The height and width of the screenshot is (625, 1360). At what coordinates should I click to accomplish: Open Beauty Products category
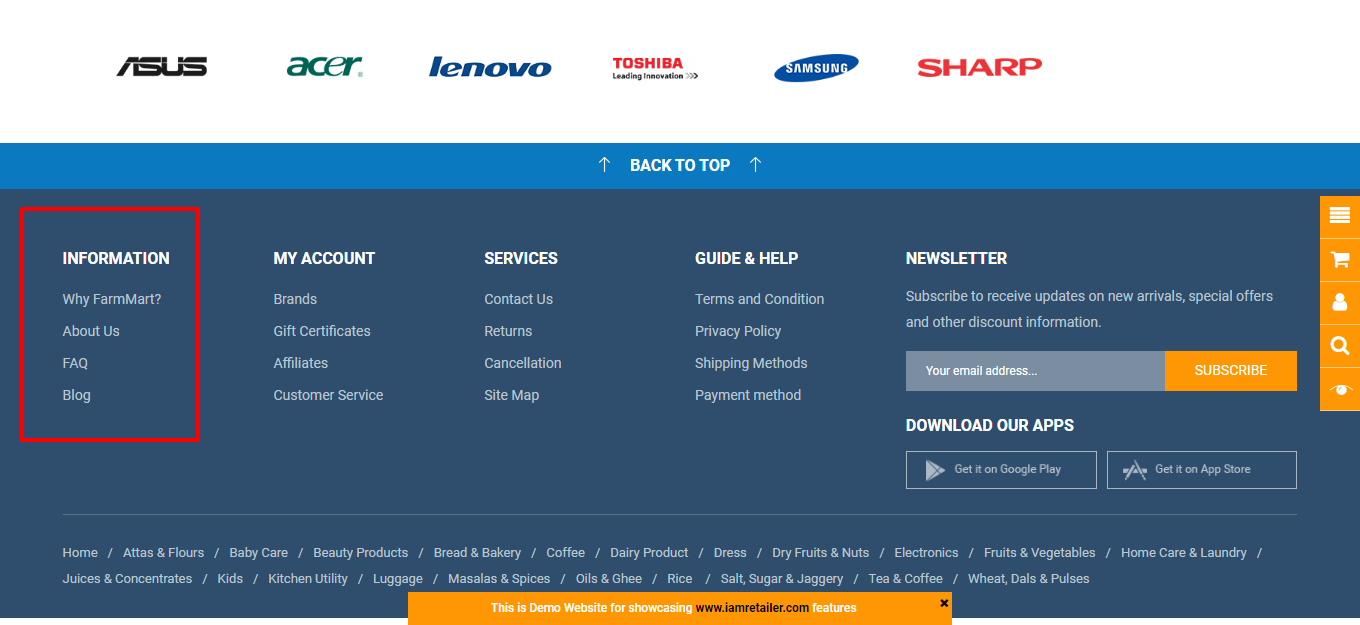coord(360,553)
